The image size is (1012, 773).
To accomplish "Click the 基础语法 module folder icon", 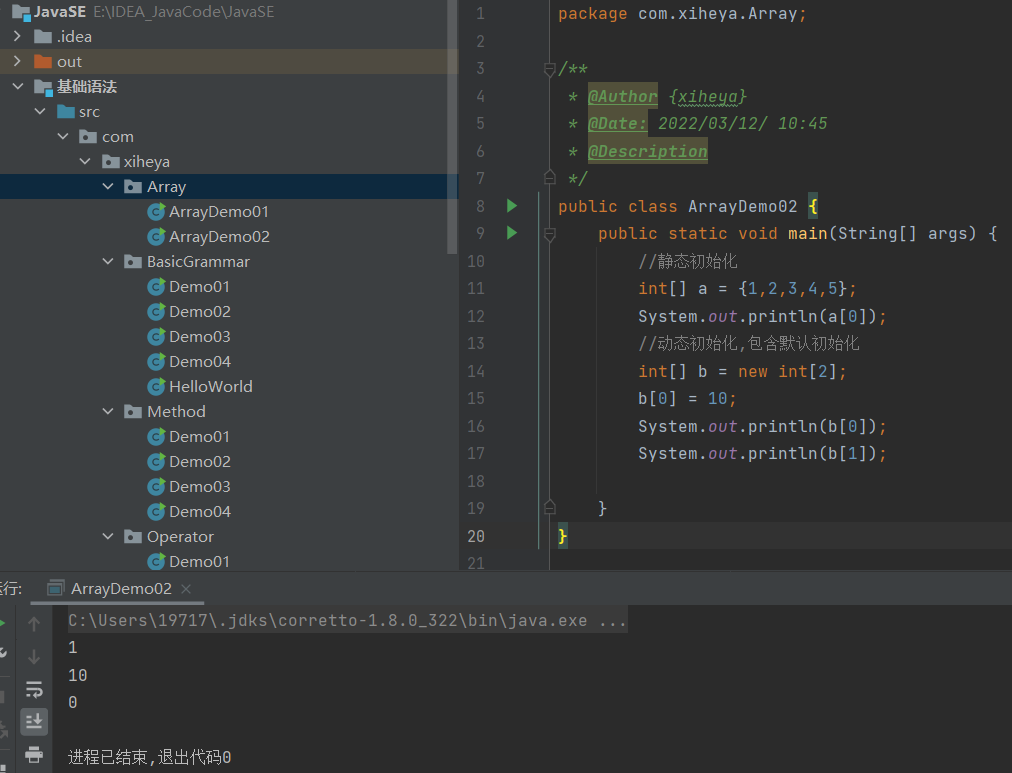I will 43,87.
